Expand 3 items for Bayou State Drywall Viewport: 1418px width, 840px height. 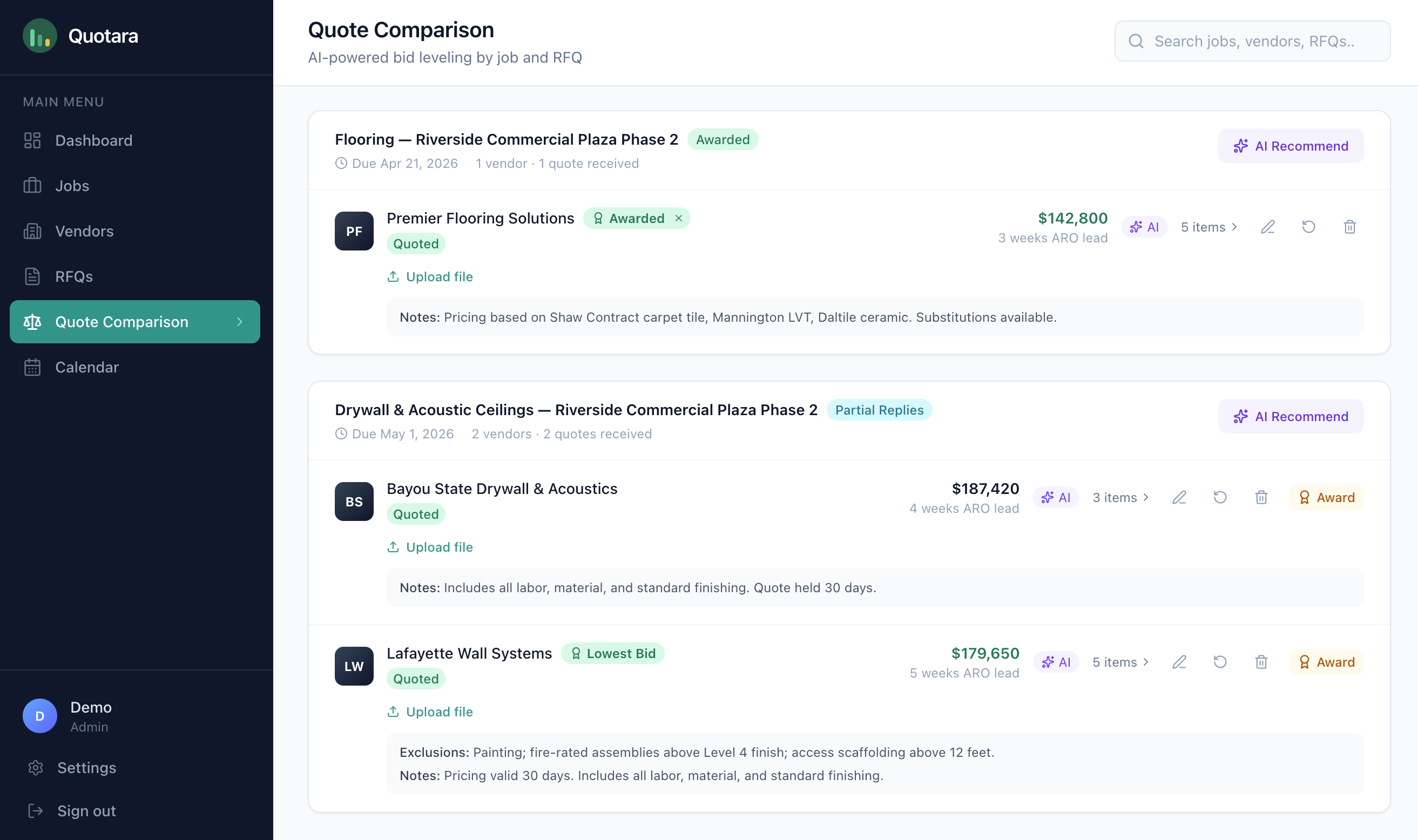point(1121,498)
